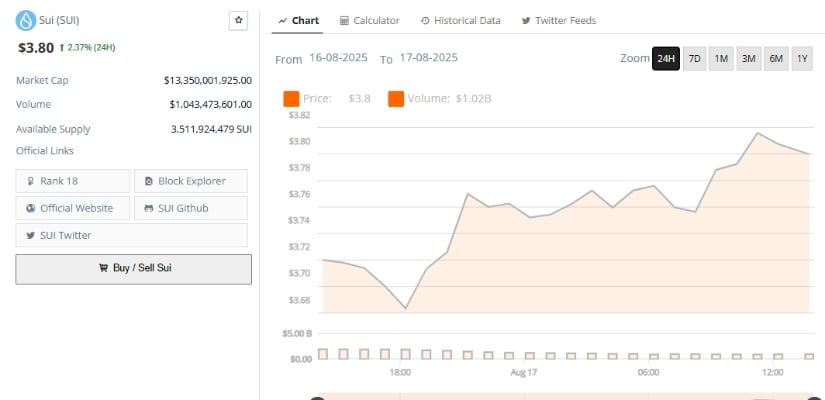Open the Block Explorer link
The width and height of the screenshot is (825, 400).
pyautogui.click(x=191, y=181)
